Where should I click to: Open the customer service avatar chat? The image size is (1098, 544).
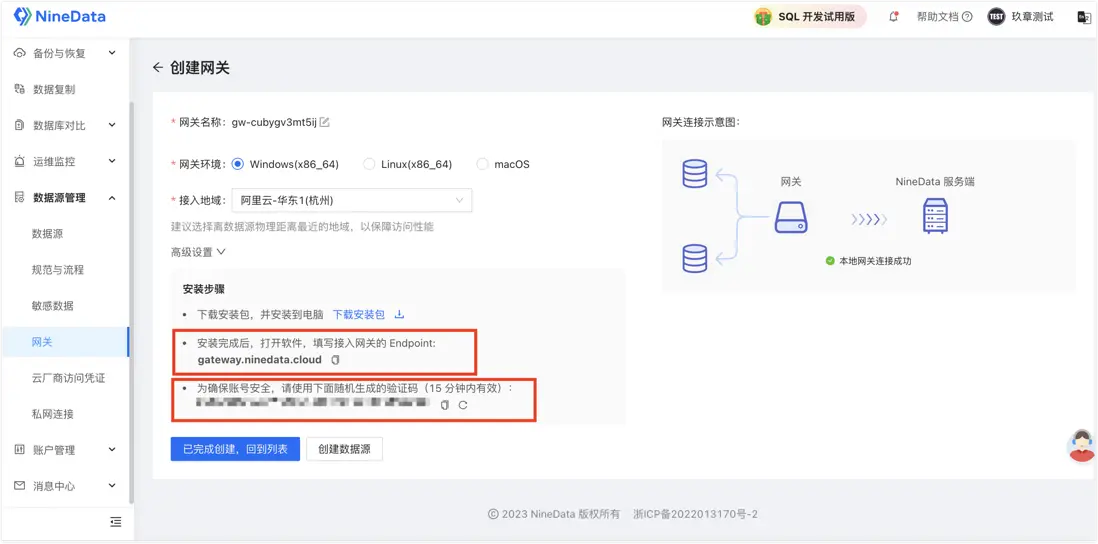(x=1083, y=446)
